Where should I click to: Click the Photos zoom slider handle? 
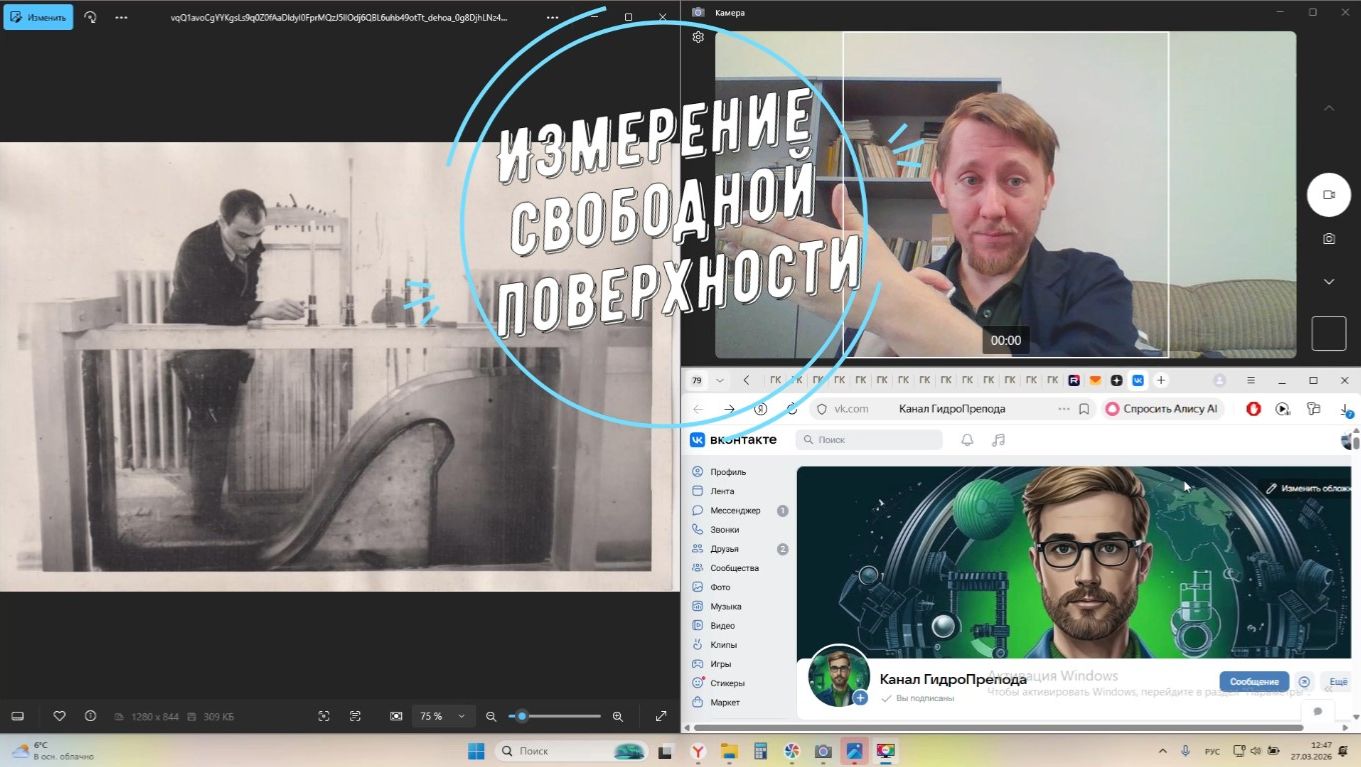click(521, 716)
